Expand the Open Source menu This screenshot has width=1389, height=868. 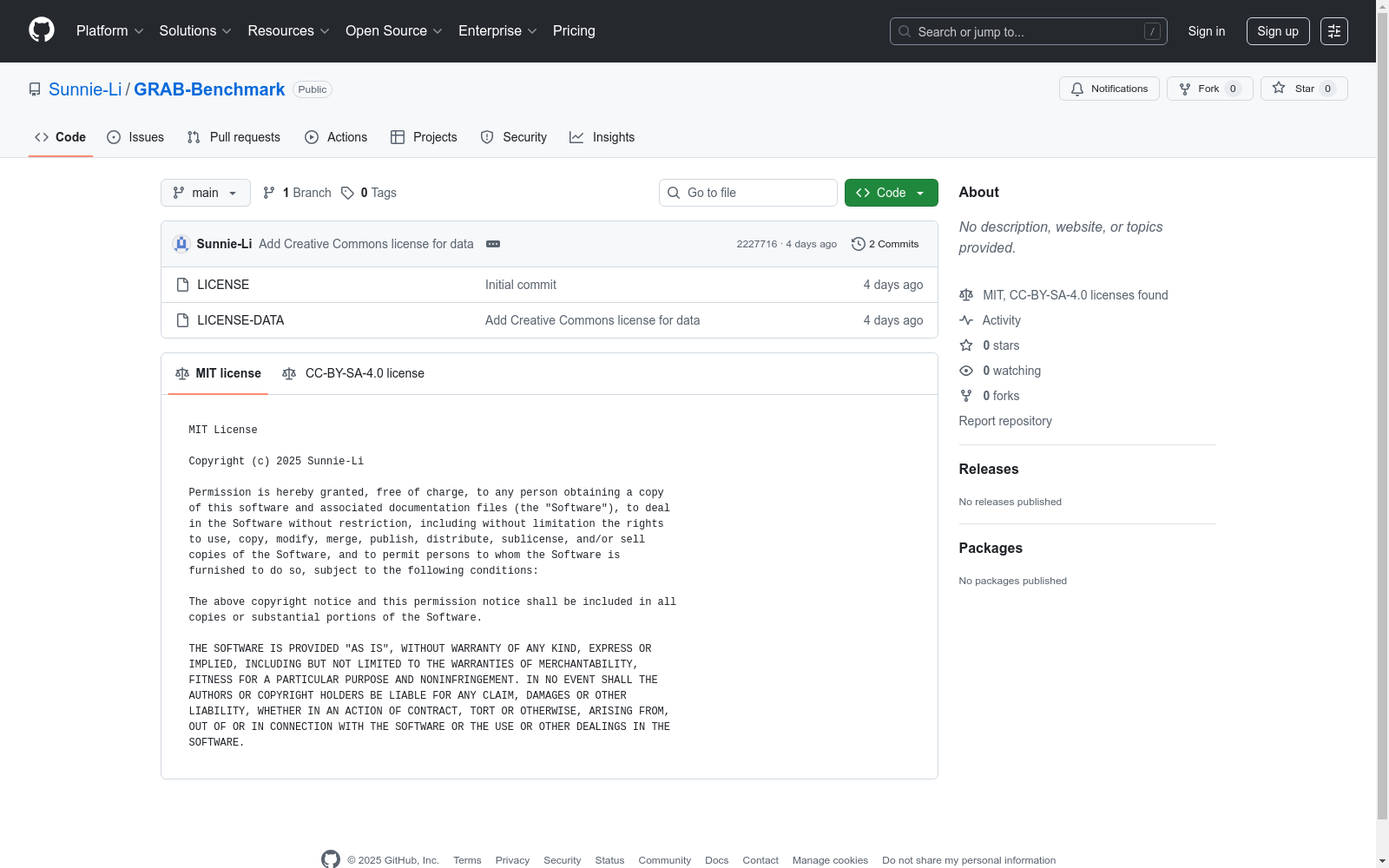click(x=394, y=31)
